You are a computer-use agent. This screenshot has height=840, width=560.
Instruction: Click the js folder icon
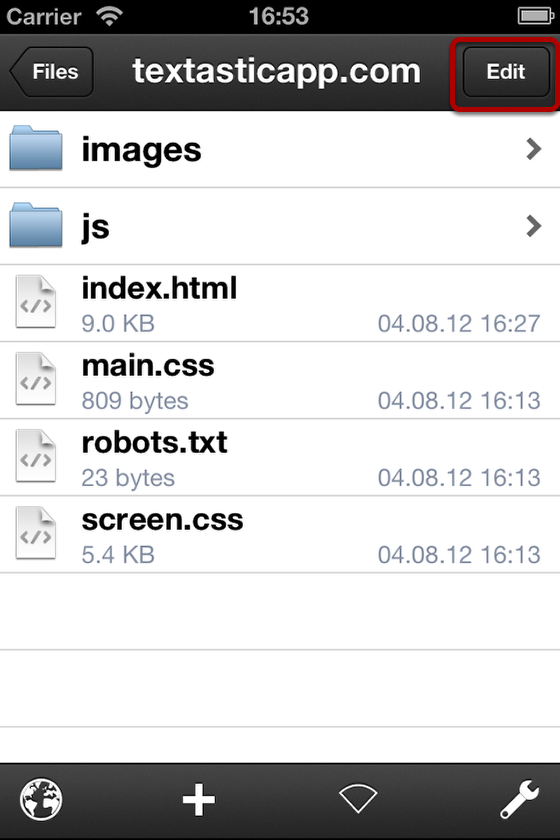tap(36, 225)
